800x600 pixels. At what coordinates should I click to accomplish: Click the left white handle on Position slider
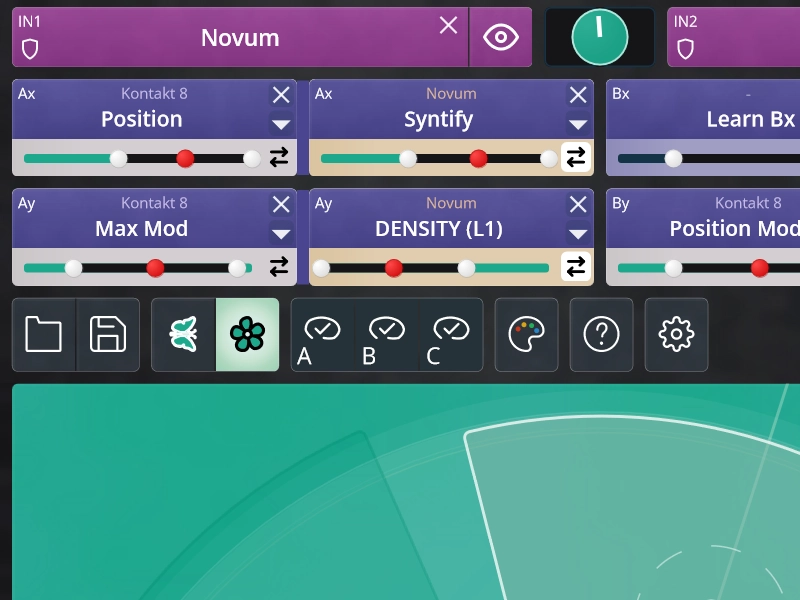click(x=118, y=158)
